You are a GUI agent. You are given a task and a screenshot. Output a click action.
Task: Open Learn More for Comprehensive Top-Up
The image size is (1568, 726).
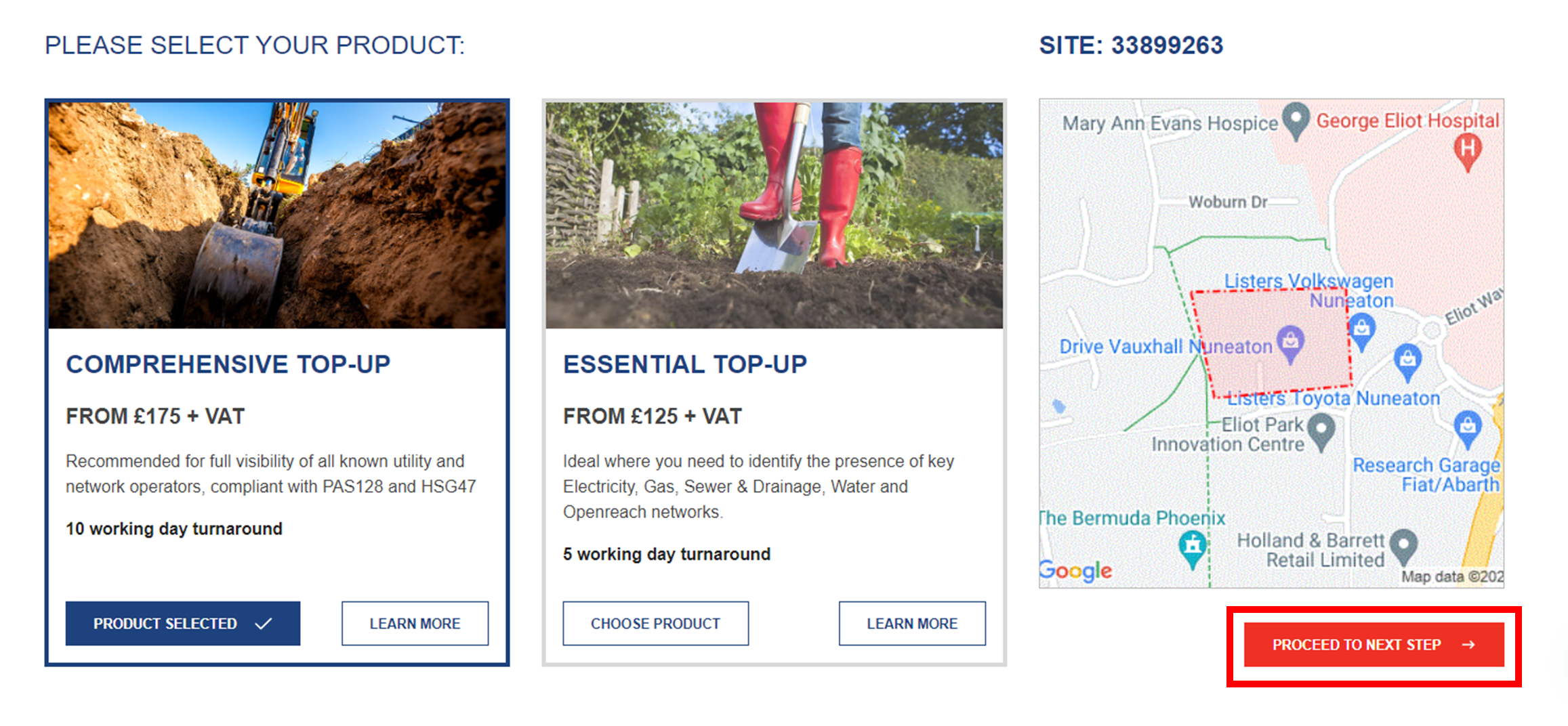(415, 623)
